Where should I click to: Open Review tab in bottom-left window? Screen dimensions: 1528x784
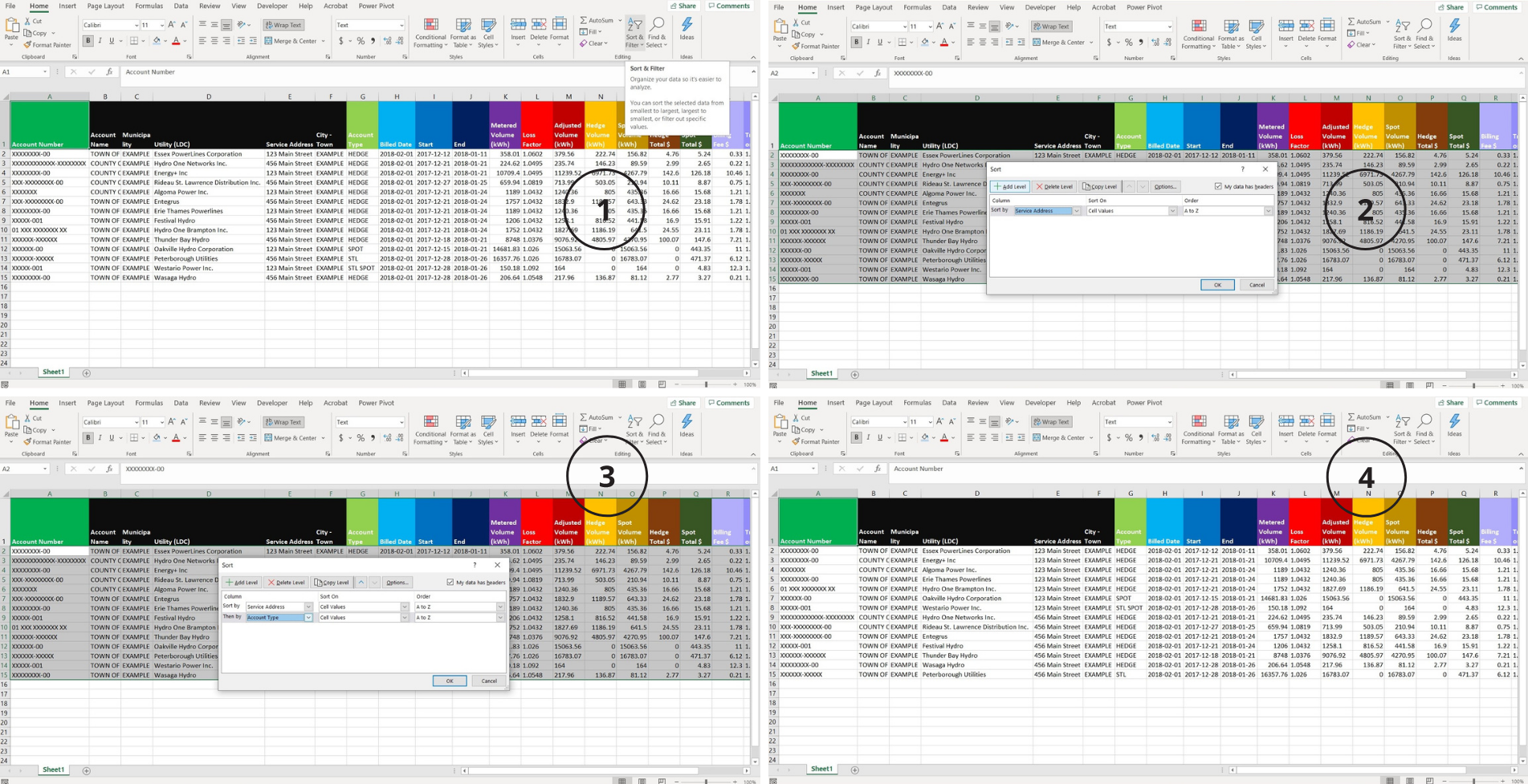(x=210, y=403)
